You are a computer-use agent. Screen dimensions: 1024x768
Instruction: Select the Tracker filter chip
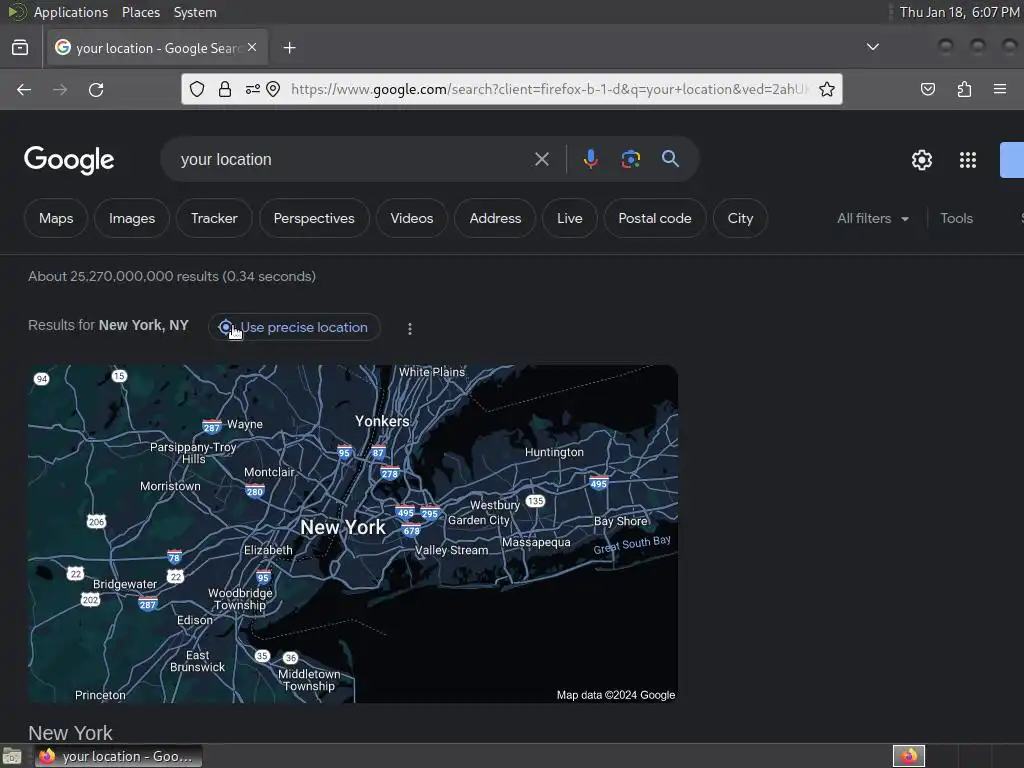point(214,218)
